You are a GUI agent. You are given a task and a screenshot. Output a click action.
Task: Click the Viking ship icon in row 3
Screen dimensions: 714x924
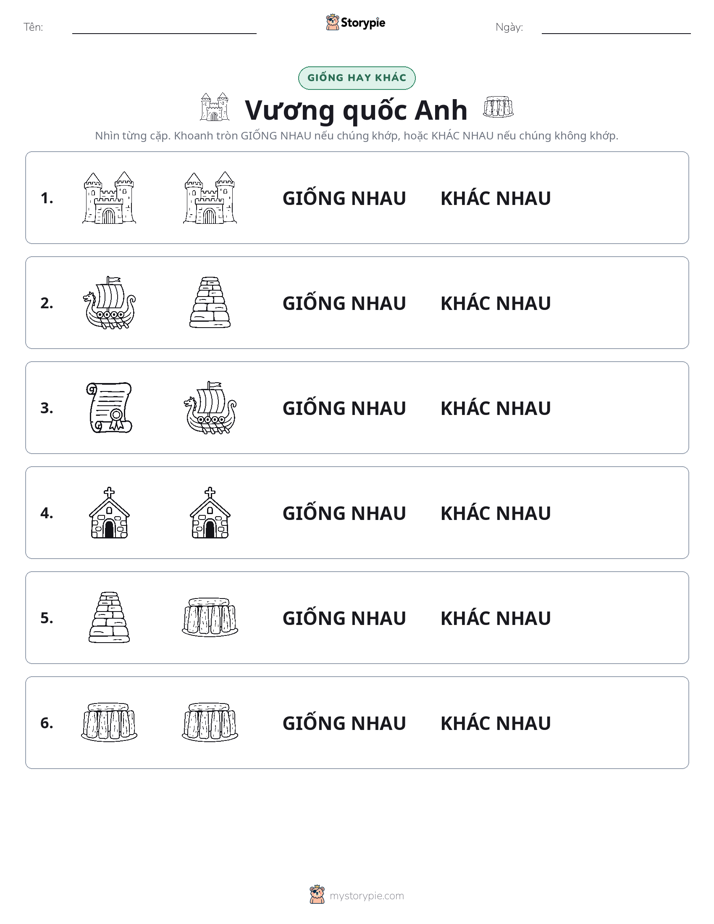210,408
